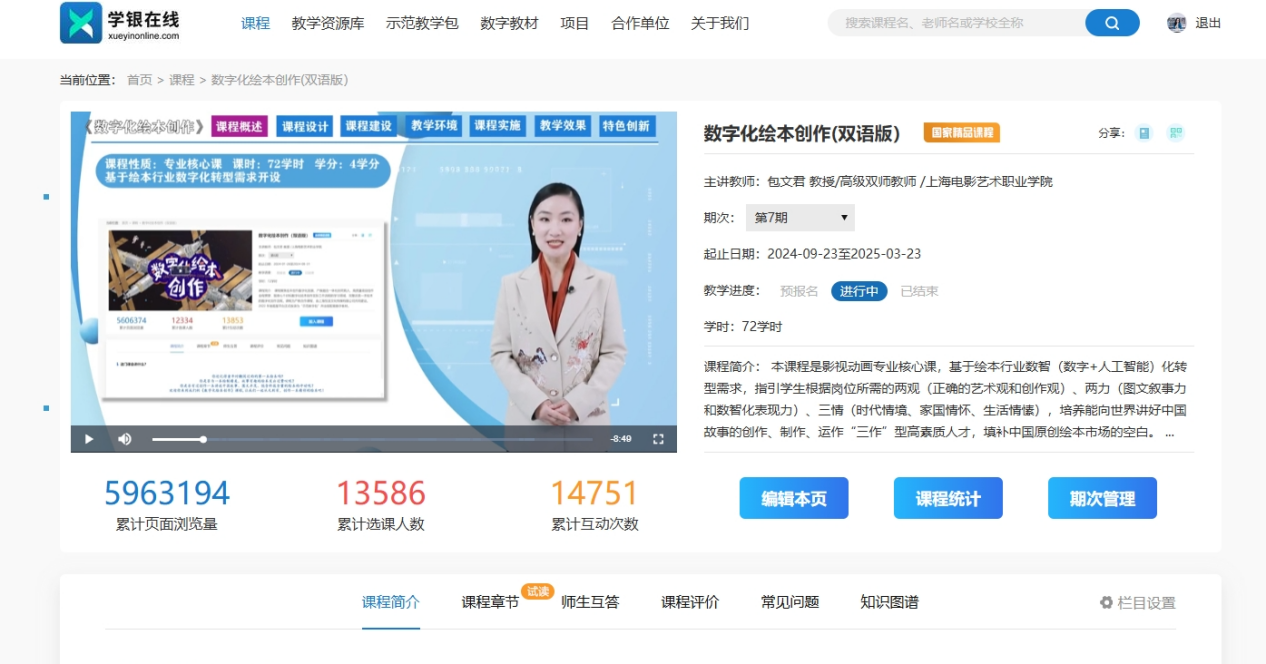Click the blue book share icon
Screen dimensions: 1266x664
pos(1144,133)
